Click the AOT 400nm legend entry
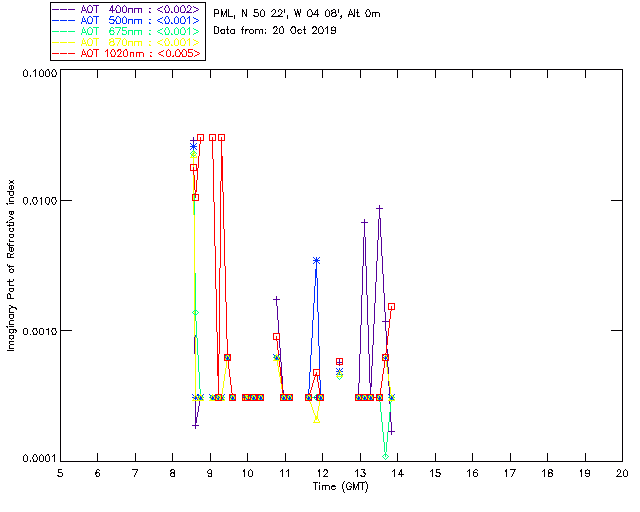The height and width of the screenshot is (512, 640). [127, 9]
